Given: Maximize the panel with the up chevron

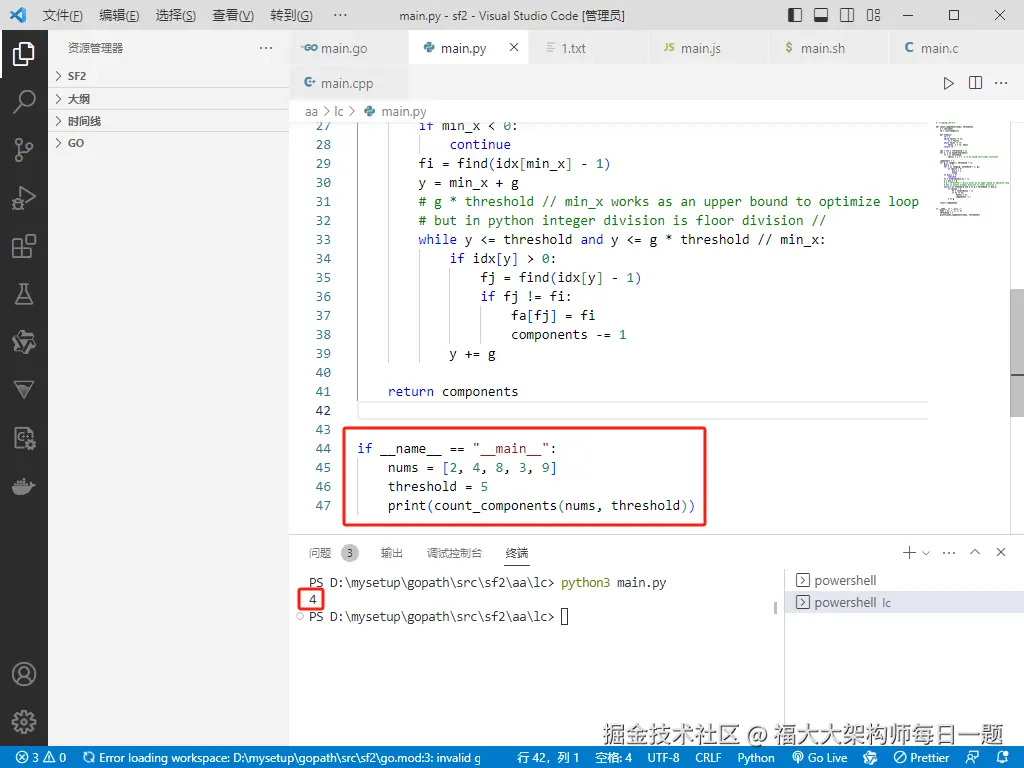Looking at the screenshot, I should 975,552.
